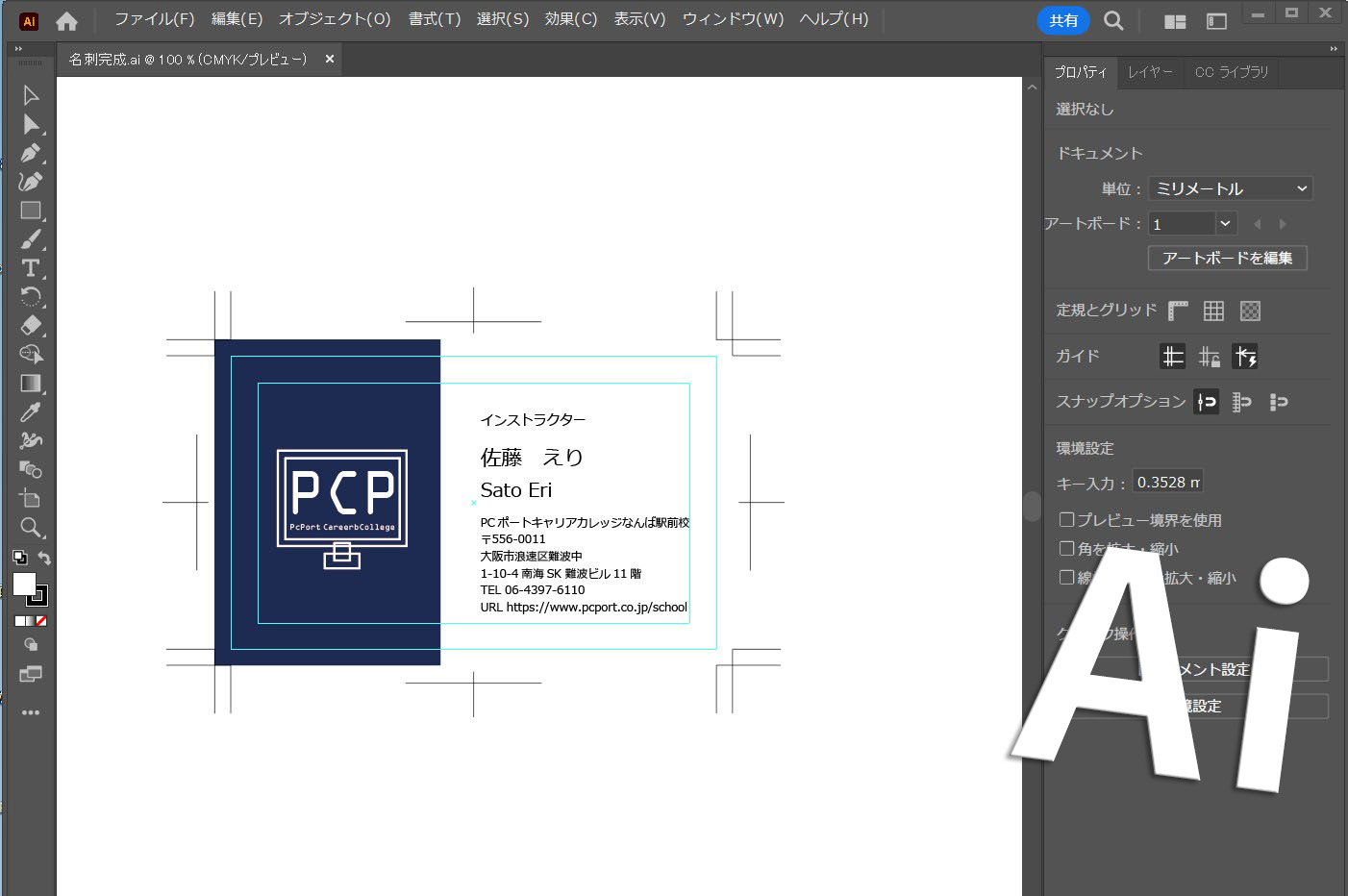Select the Artboard tool
The height and width of the screenshot is (896, 1348).
coord(31,499)
